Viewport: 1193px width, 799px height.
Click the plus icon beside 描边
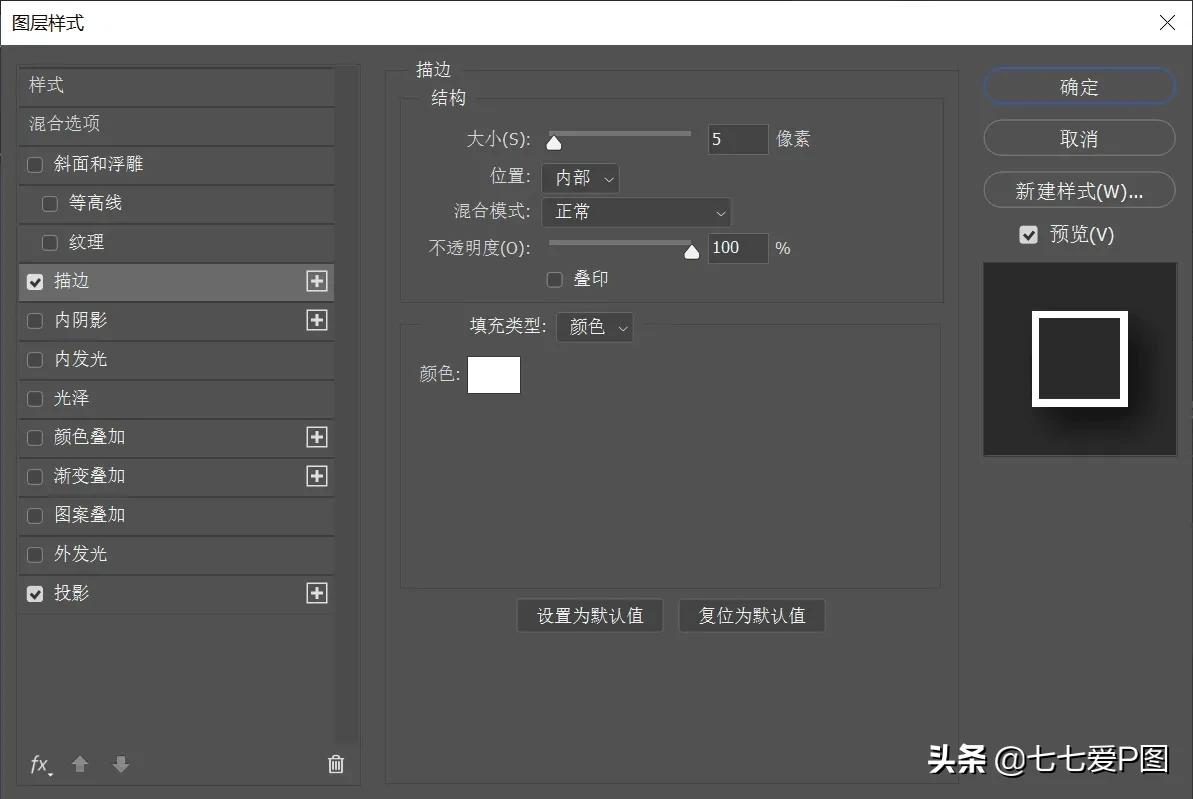pyautogui.click(x=317, y=282)
